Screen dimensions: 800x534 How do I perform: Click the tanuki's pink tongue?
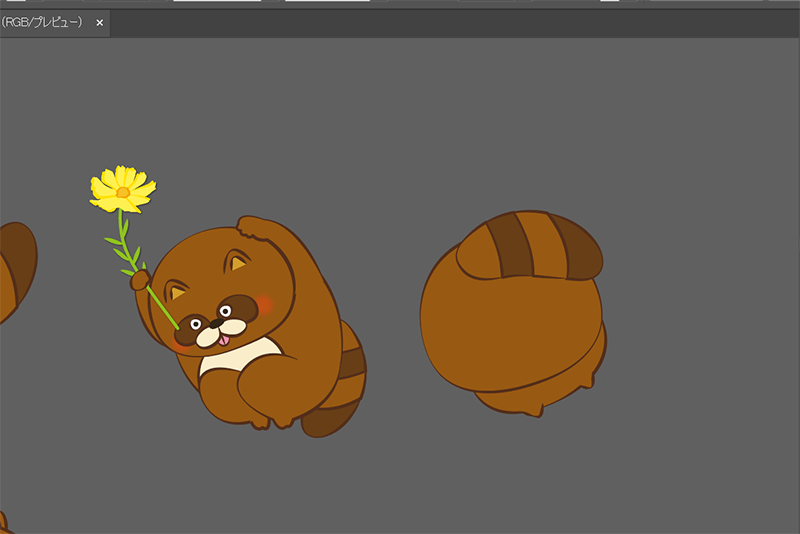(223, 342)
